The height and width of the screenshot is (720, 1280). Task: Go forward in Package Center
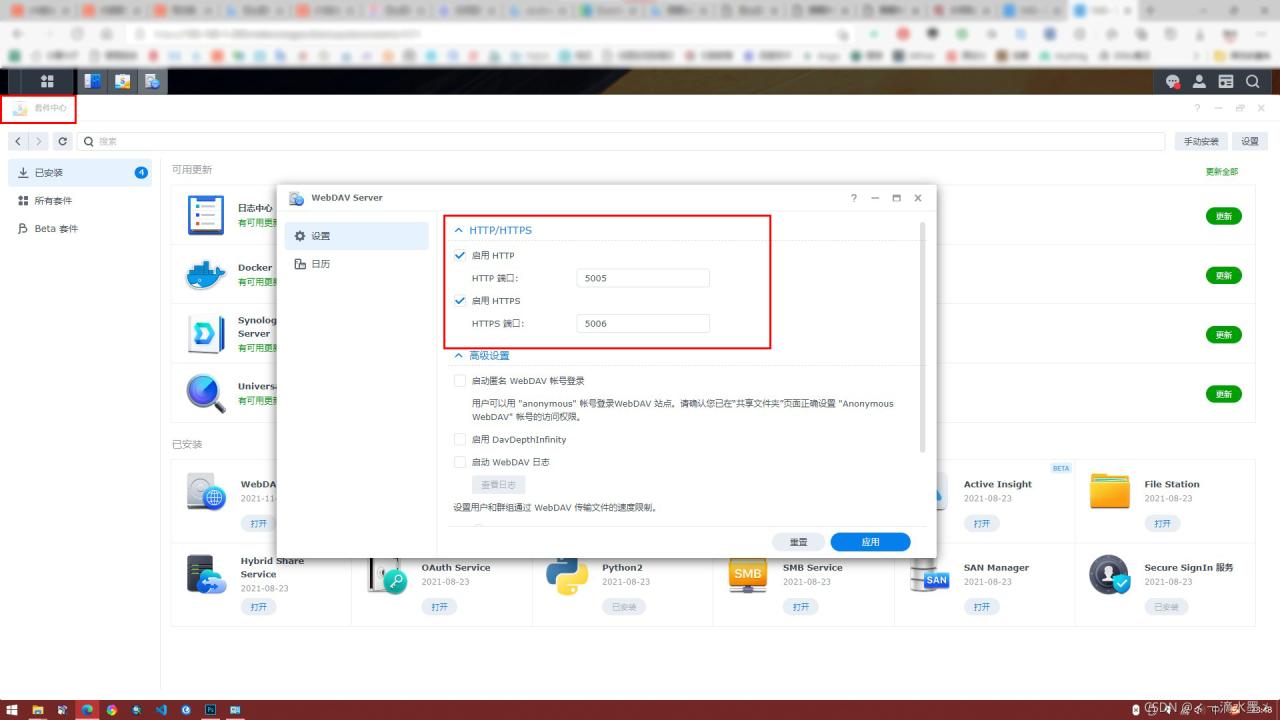tap(38, 142)
